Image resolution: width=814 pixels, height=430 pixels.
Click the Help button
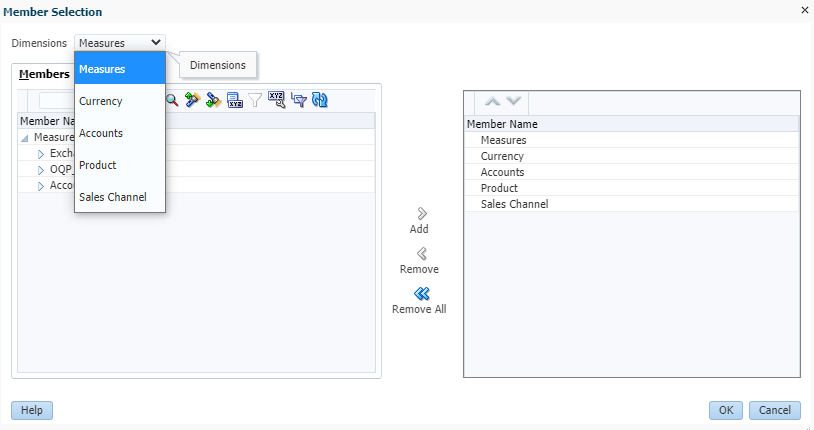click(32, 410)
